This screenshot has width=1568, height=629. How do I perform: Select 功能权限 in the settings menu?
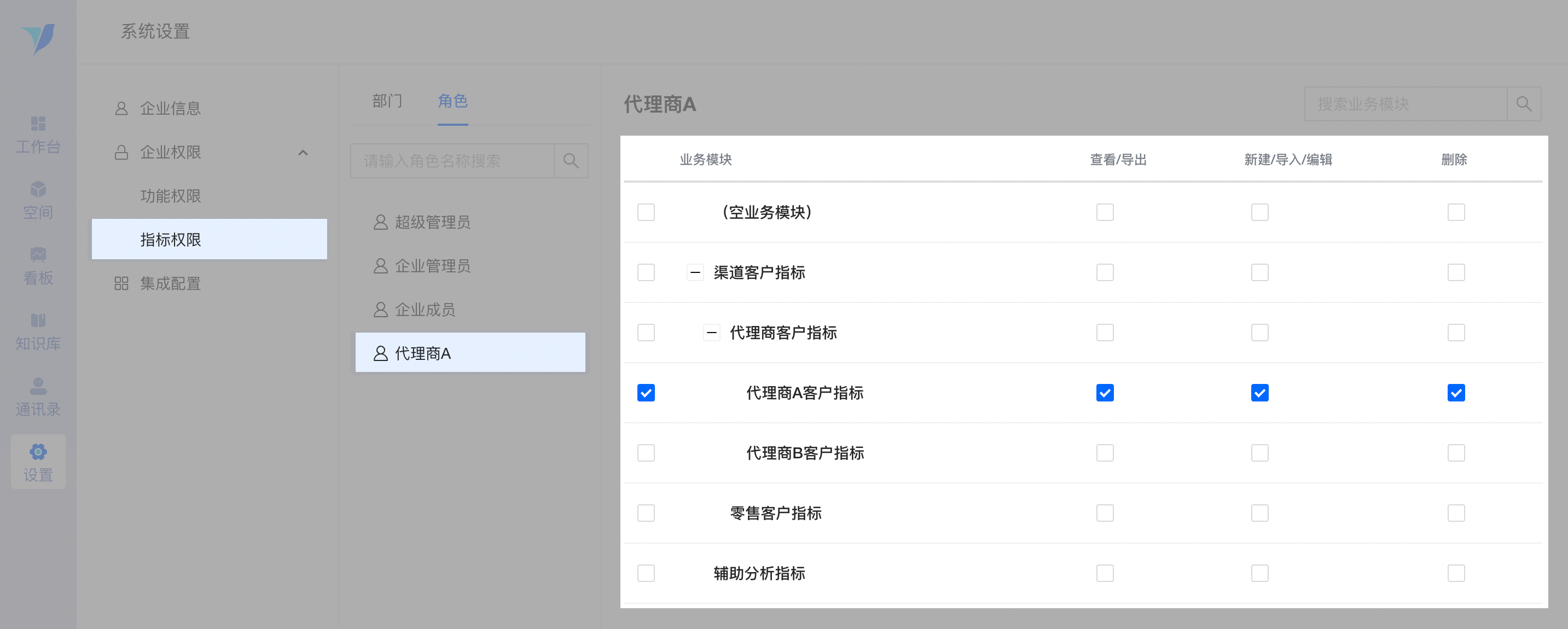(171, 196)
